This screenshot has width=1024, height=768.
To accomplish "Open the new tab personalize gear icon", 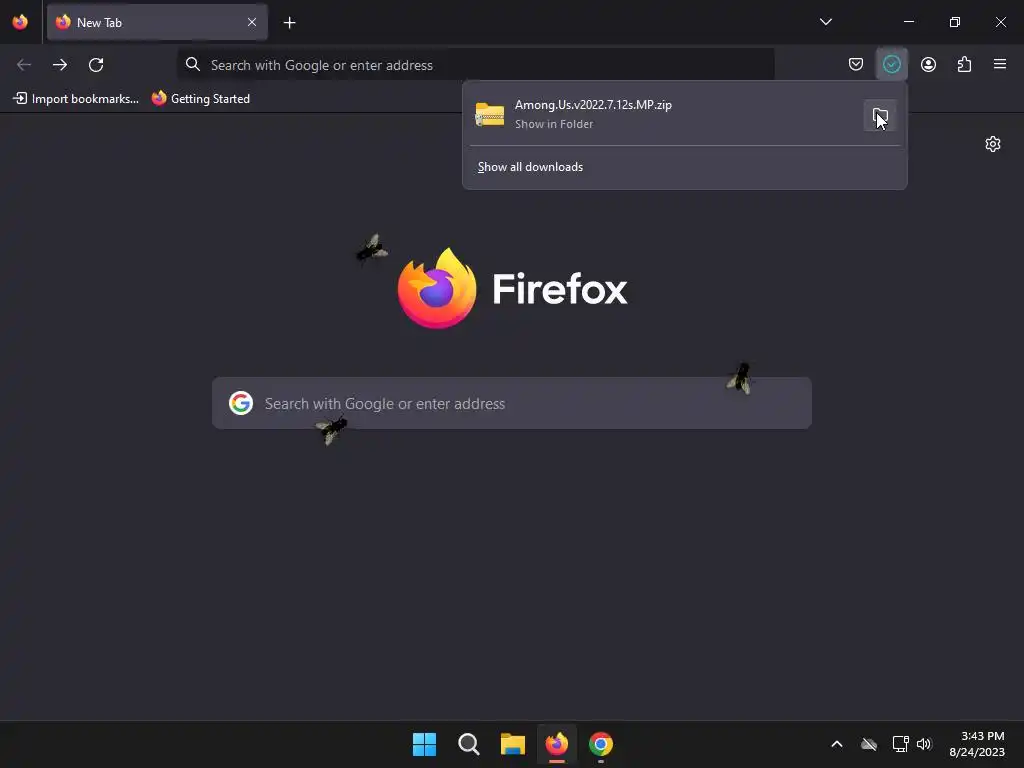I will tap(993, 144).
